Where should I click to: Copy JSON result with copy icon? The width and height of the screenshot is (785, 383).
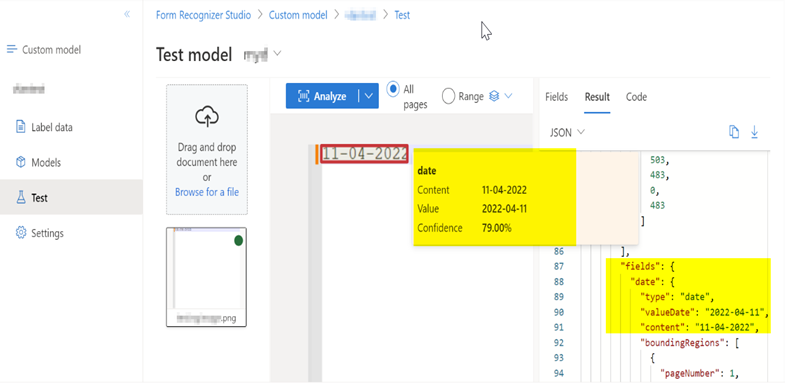point(734,132)
